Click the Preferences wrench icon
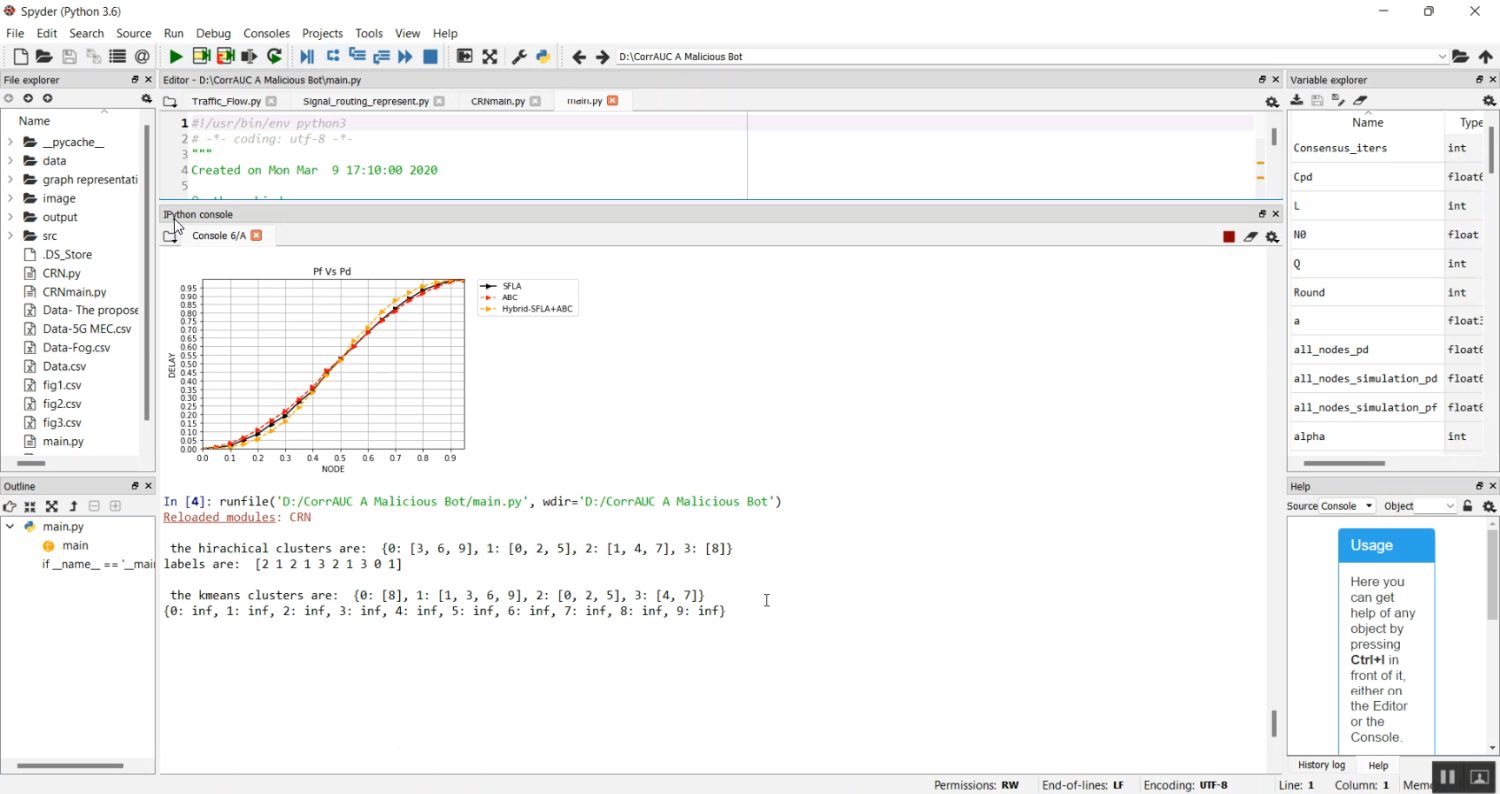The height and width of the screenshot is (794, 1500). click(x=519, y=57)
